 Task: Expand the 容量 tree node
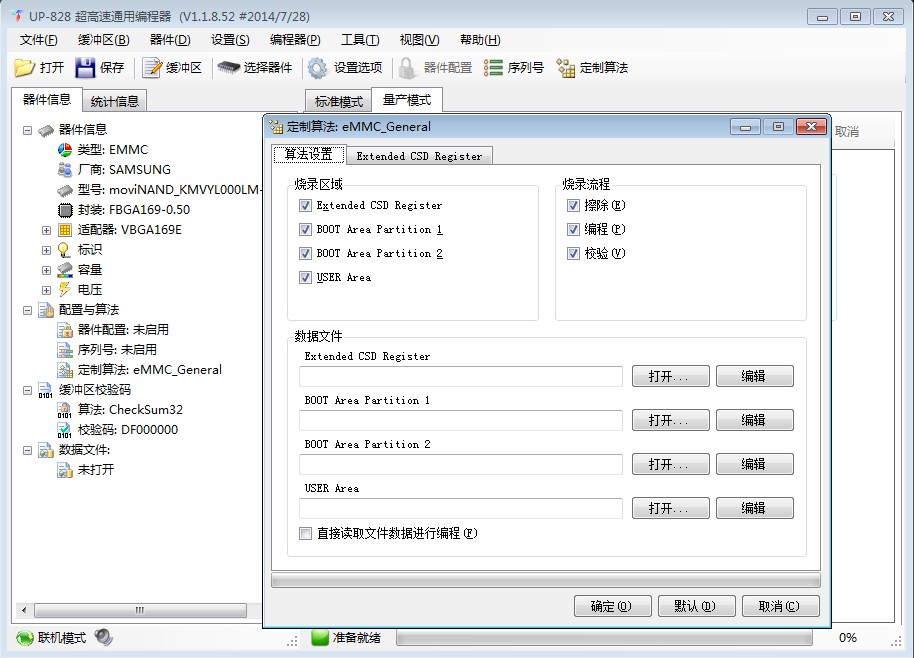coord(46,270)
